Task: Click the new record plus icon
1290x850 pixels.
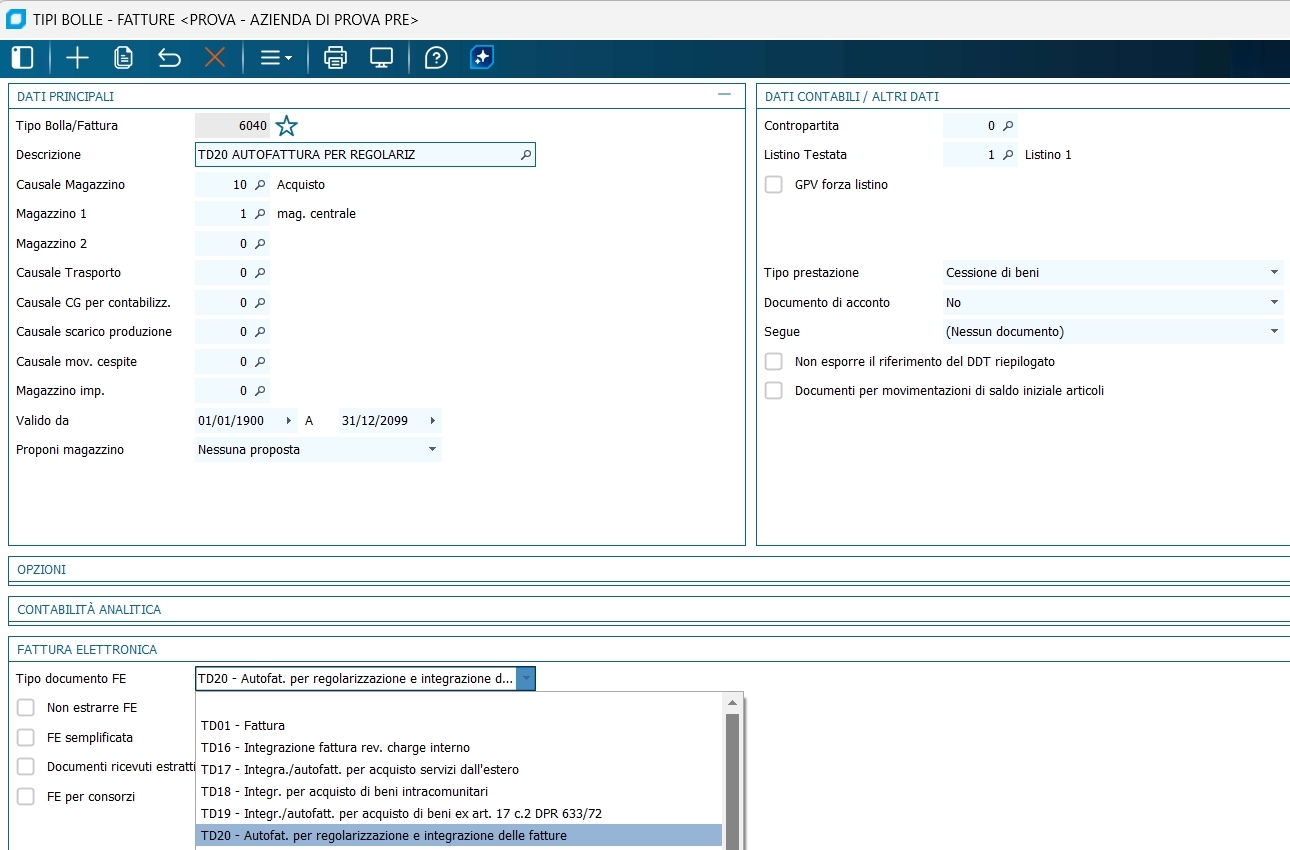Action: [77, 58]
